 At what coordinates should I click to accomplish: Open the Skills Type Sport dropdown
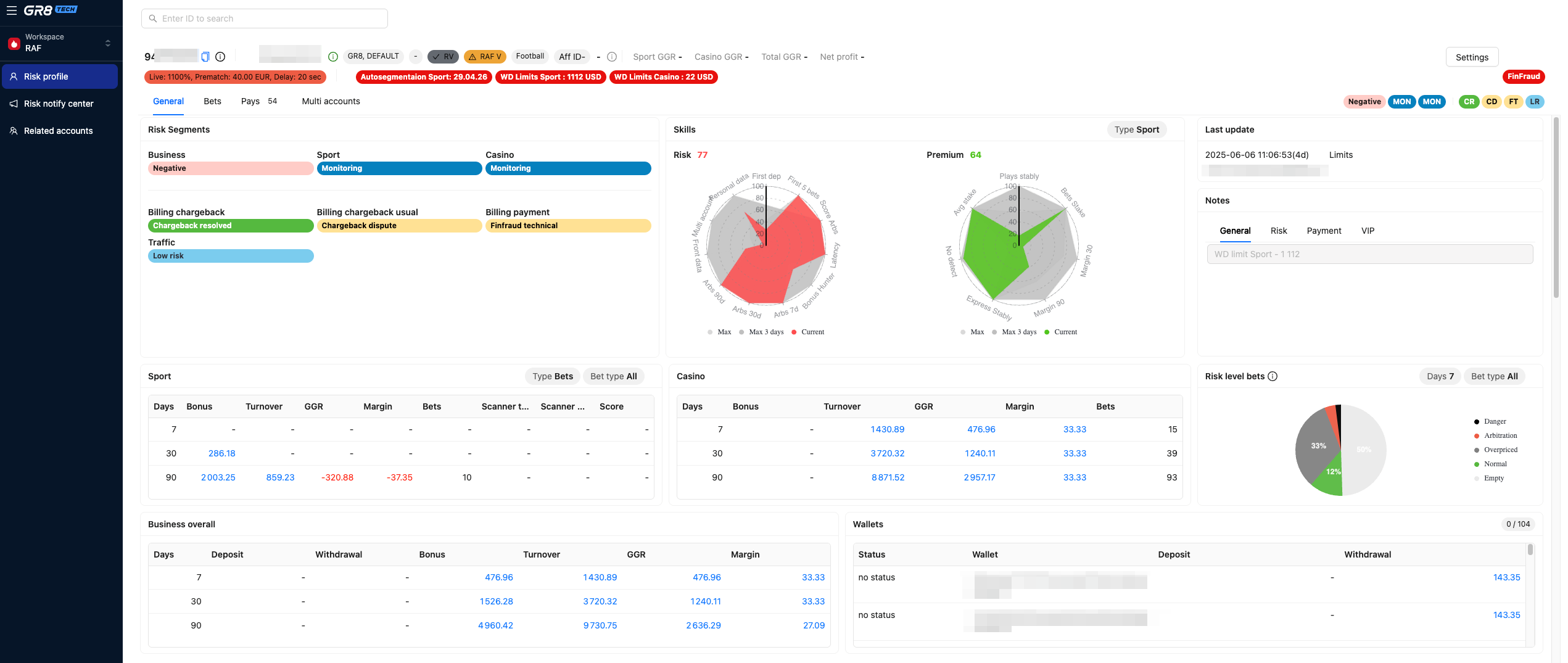pyautogui.click(x=1136, y=130)
